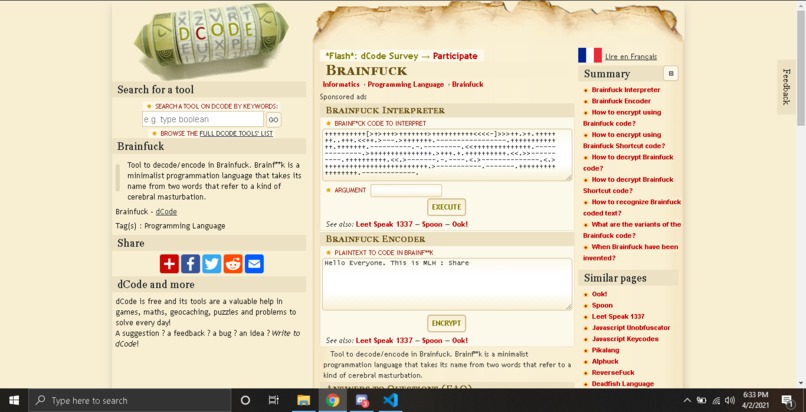
Task: Open Deadfish Language similar page
Action: (x=622, y=384)
